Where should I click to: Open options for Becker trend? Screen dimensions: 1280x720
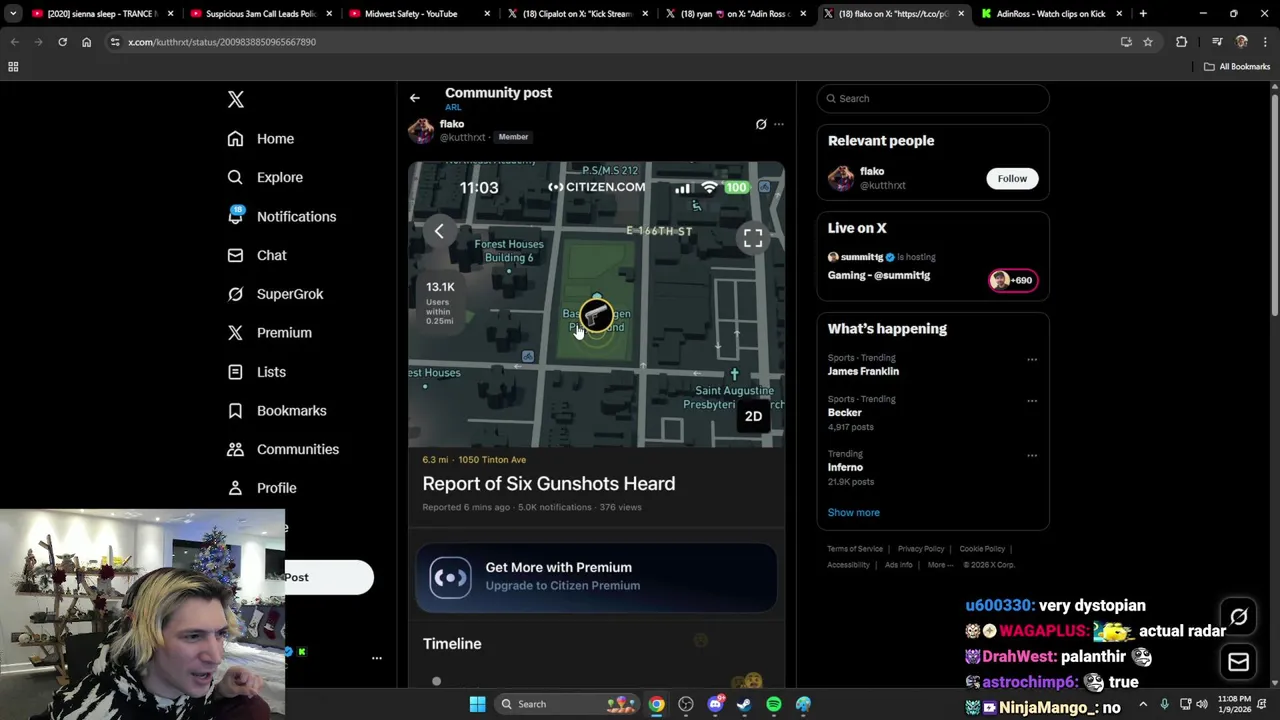tap(1032, 401)
